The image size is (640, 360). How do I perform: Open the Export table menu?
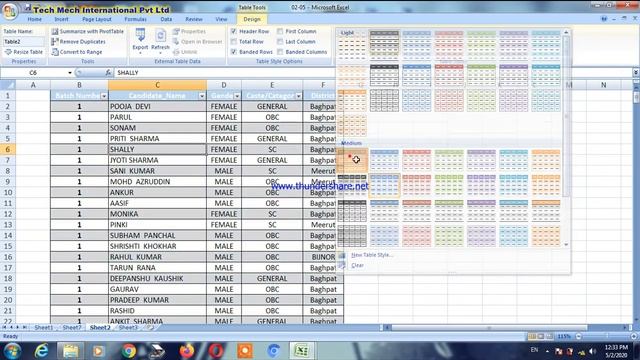point(140,41)
